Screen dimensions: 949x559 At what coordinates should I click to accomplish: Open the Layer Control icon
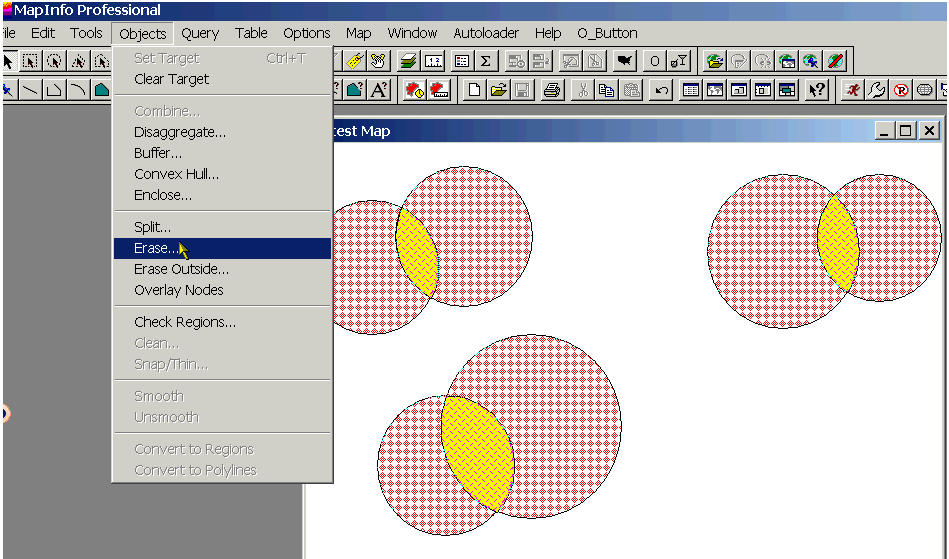click(409, 61)
